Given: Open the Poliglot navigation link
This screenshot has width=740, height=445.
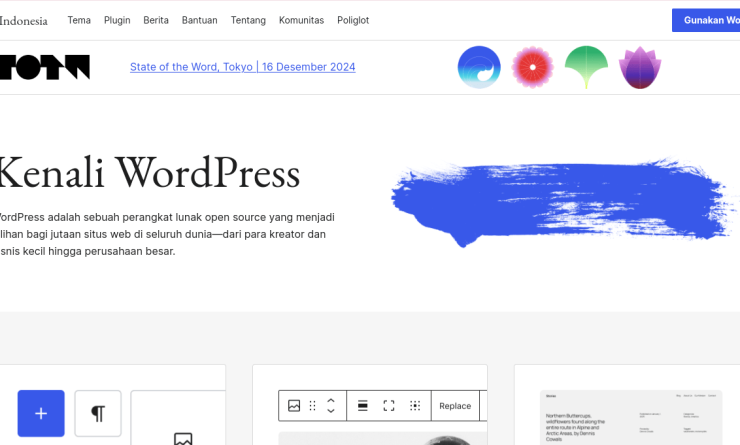Looking at the screenshot, I should point(353,20).
